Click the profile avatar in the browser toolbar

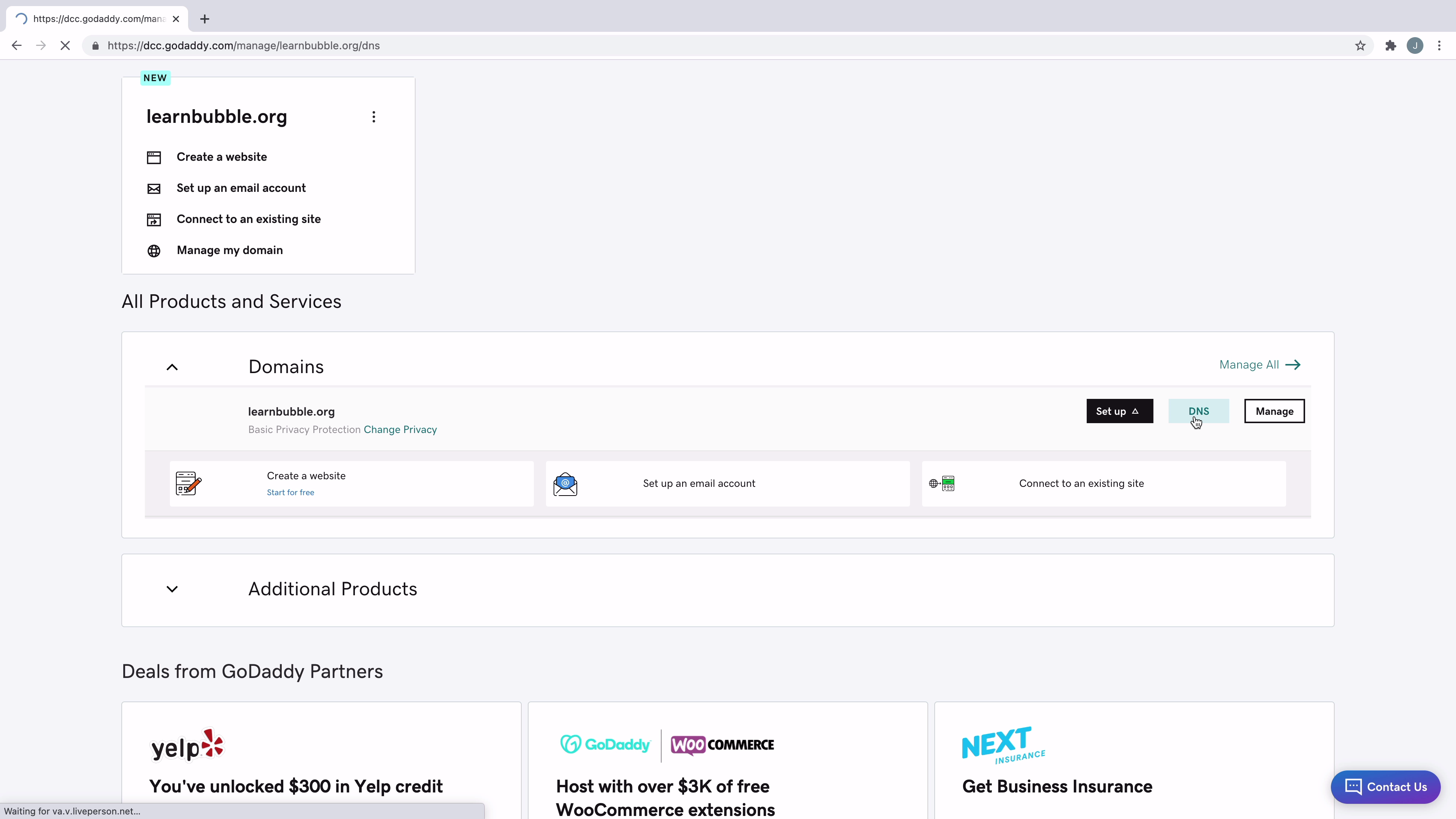pos(1415,45)
